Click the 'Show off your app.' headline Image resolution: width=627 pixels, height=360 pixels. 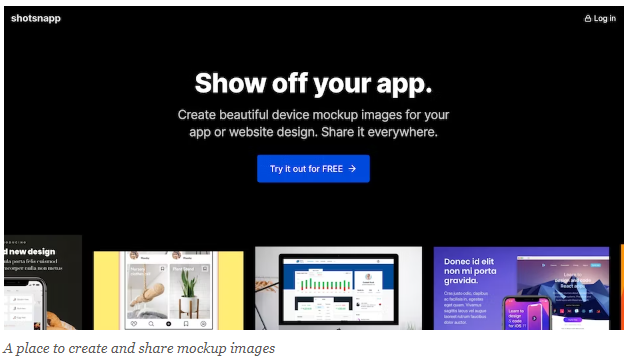(313, 83)
